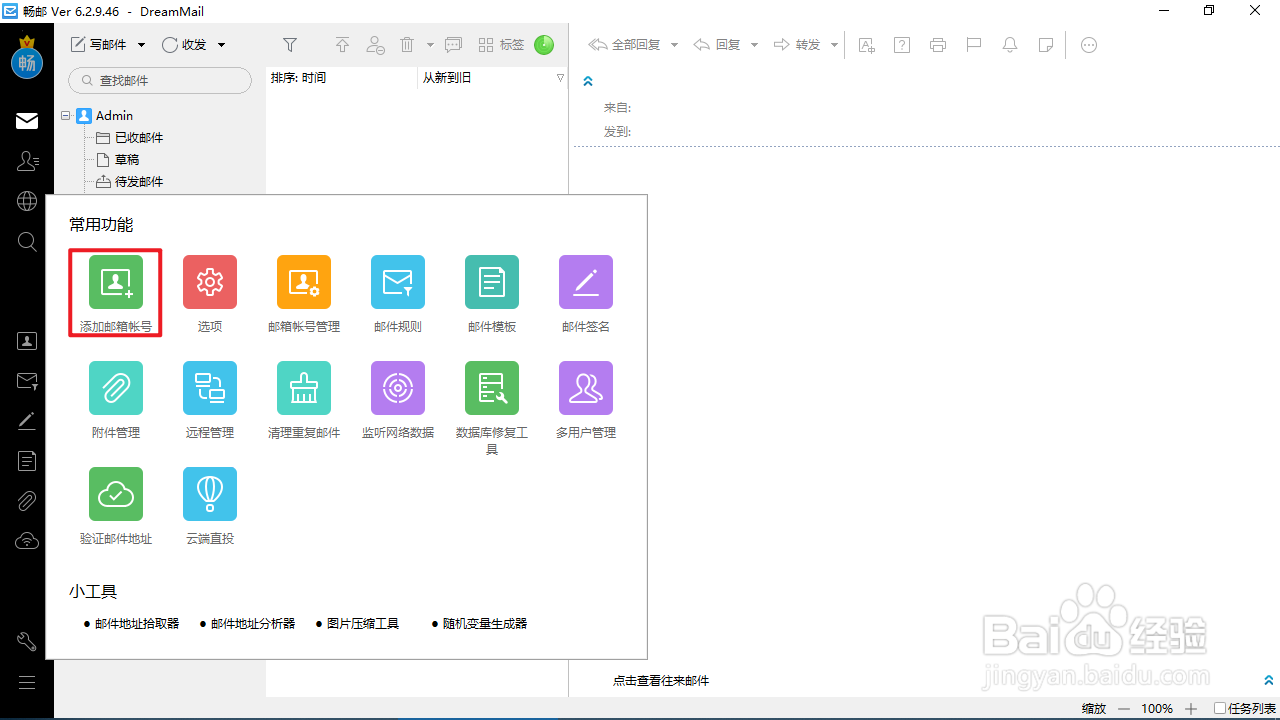Open the Options (选项) gear icon
The height and width of the screenshot is (720, 1280).
click(210, 282)
